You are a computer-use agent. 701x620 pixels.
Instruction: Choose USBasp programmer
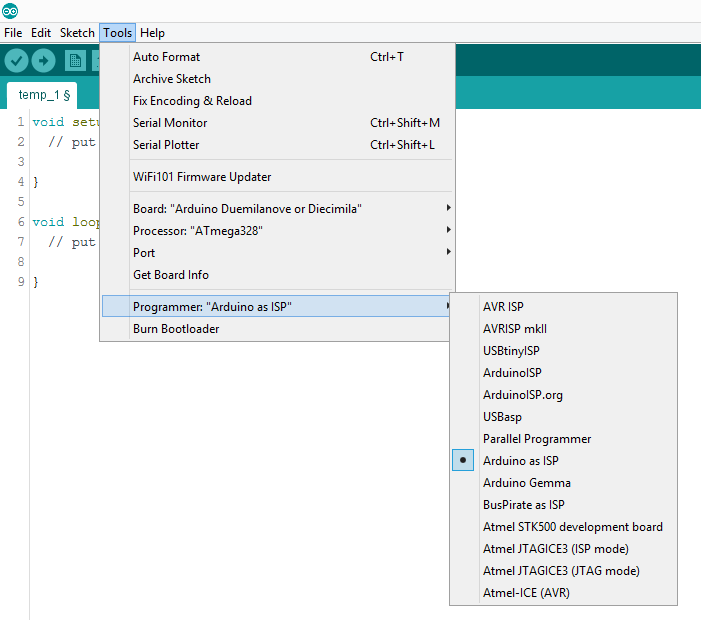(x=502, y=417)
